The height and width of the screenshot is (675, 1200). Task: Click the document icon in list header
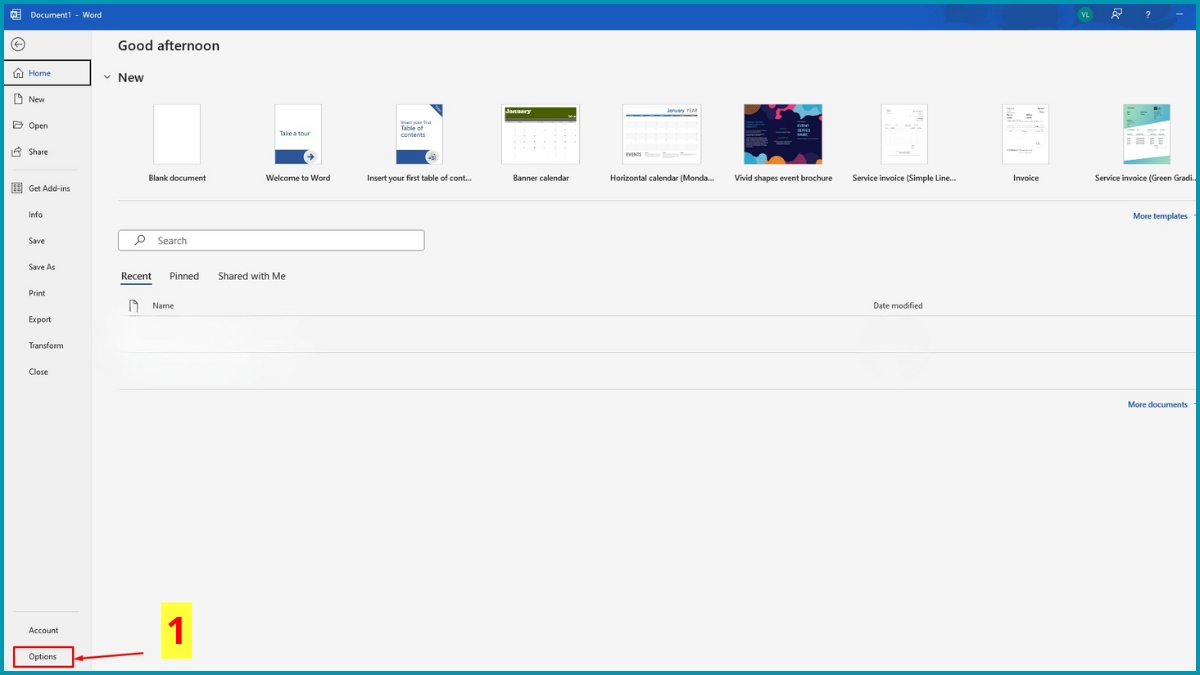tap(133, 306)
